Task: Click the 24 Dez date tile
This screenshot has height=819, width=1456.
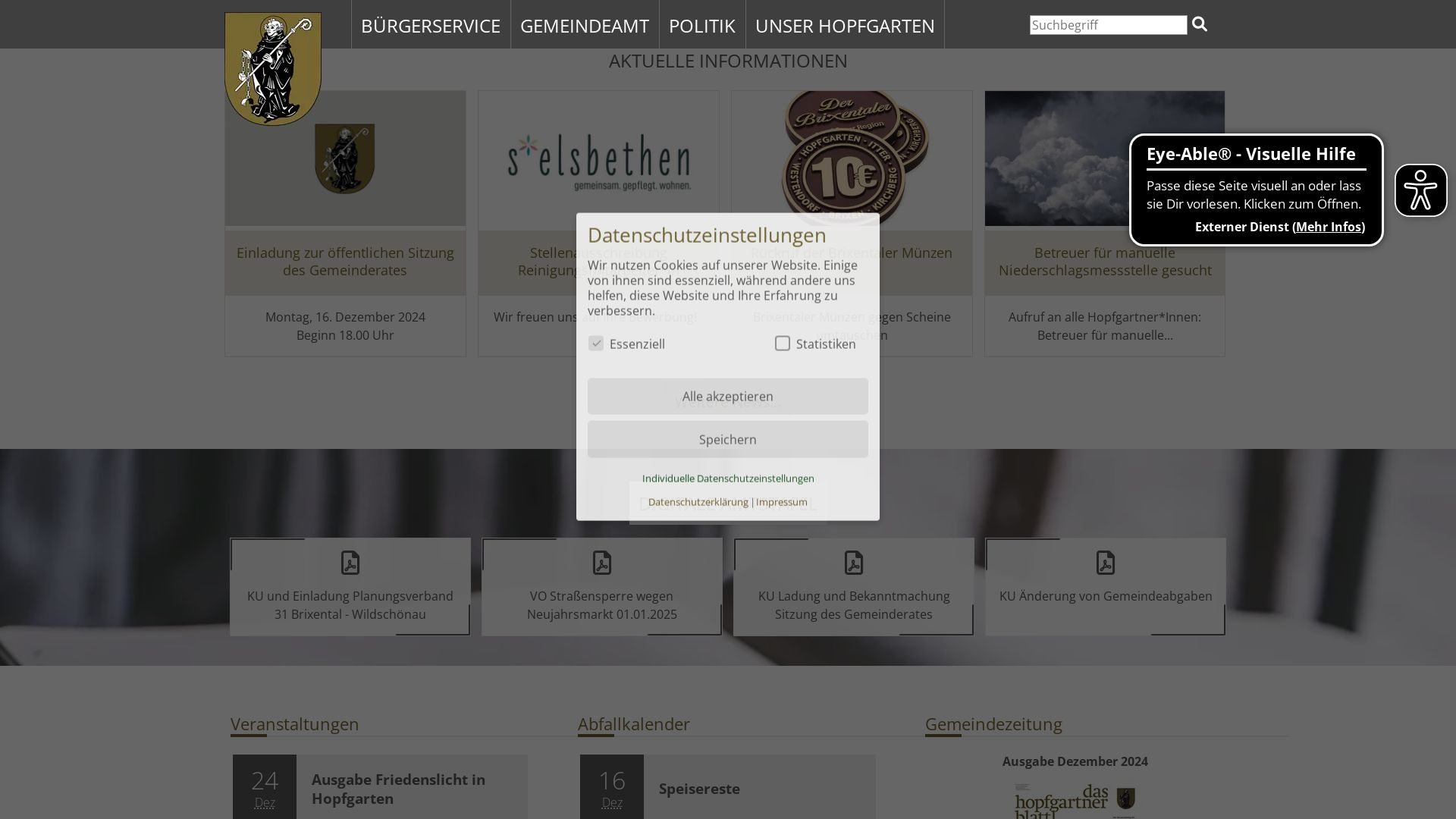Action: pyautogui.click(x=265, y=787)
